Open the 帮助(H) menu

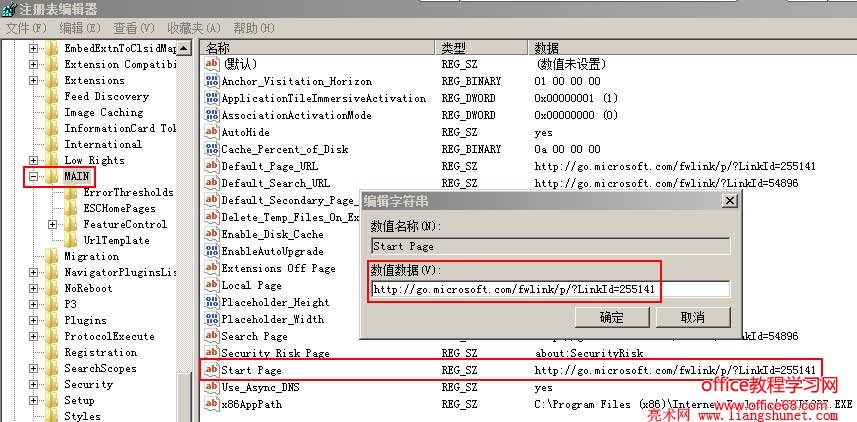pos(254,27)
